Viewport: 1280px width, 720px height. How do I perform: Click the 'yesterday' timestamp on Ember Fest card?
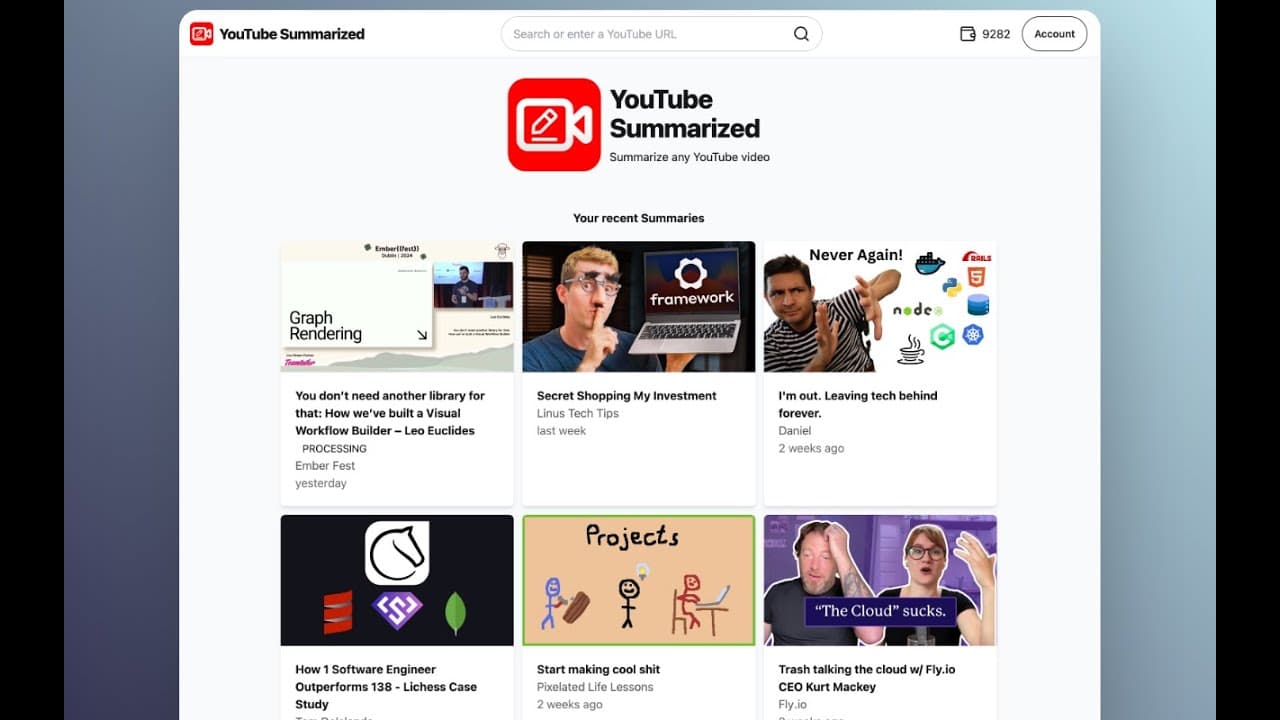(x=321, y=484)
